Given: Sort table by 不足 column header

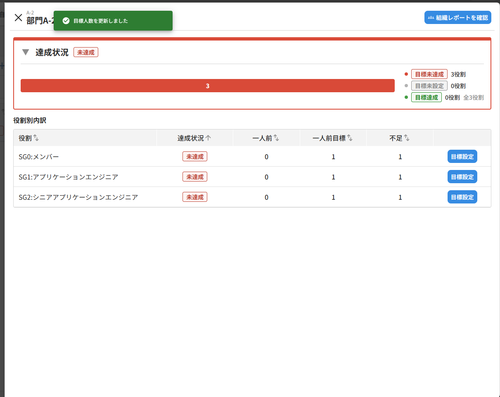Looking at the screenshot, I should pos(399,138).
